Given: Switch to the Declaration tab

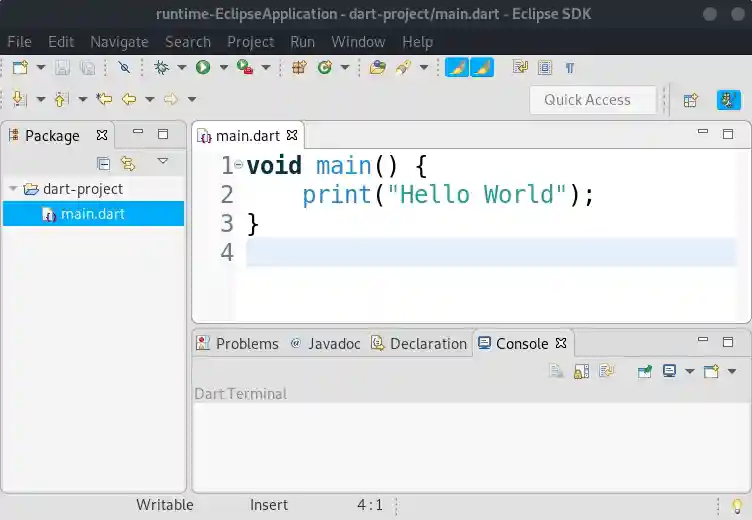Looking at the screenshot, I should 419,343.
